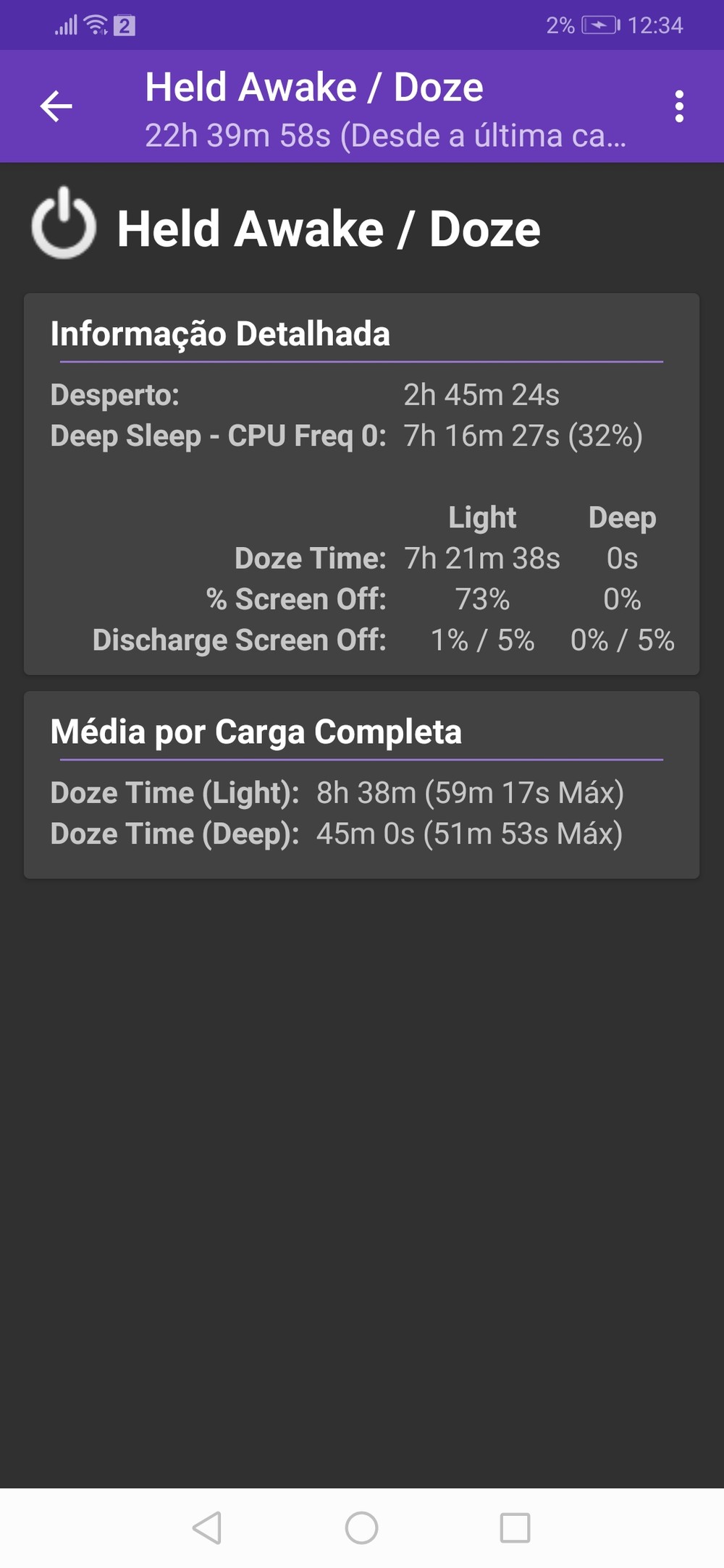Select the Informação Detalhada card title
724x1568 pixels.
click(220, 334)
